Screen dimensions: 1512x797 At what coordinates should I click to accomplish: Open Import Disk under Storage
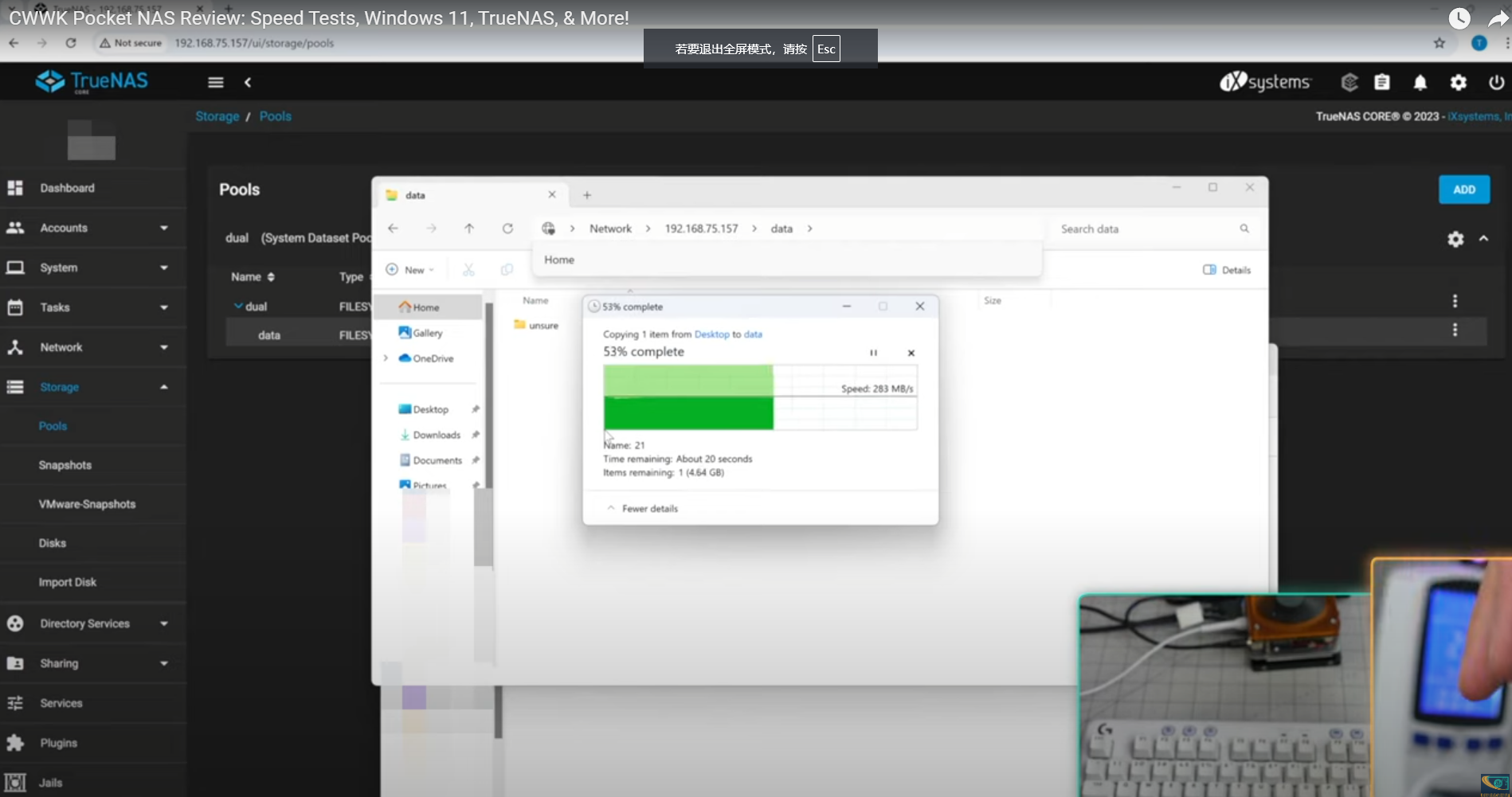[x=68, y=582]
